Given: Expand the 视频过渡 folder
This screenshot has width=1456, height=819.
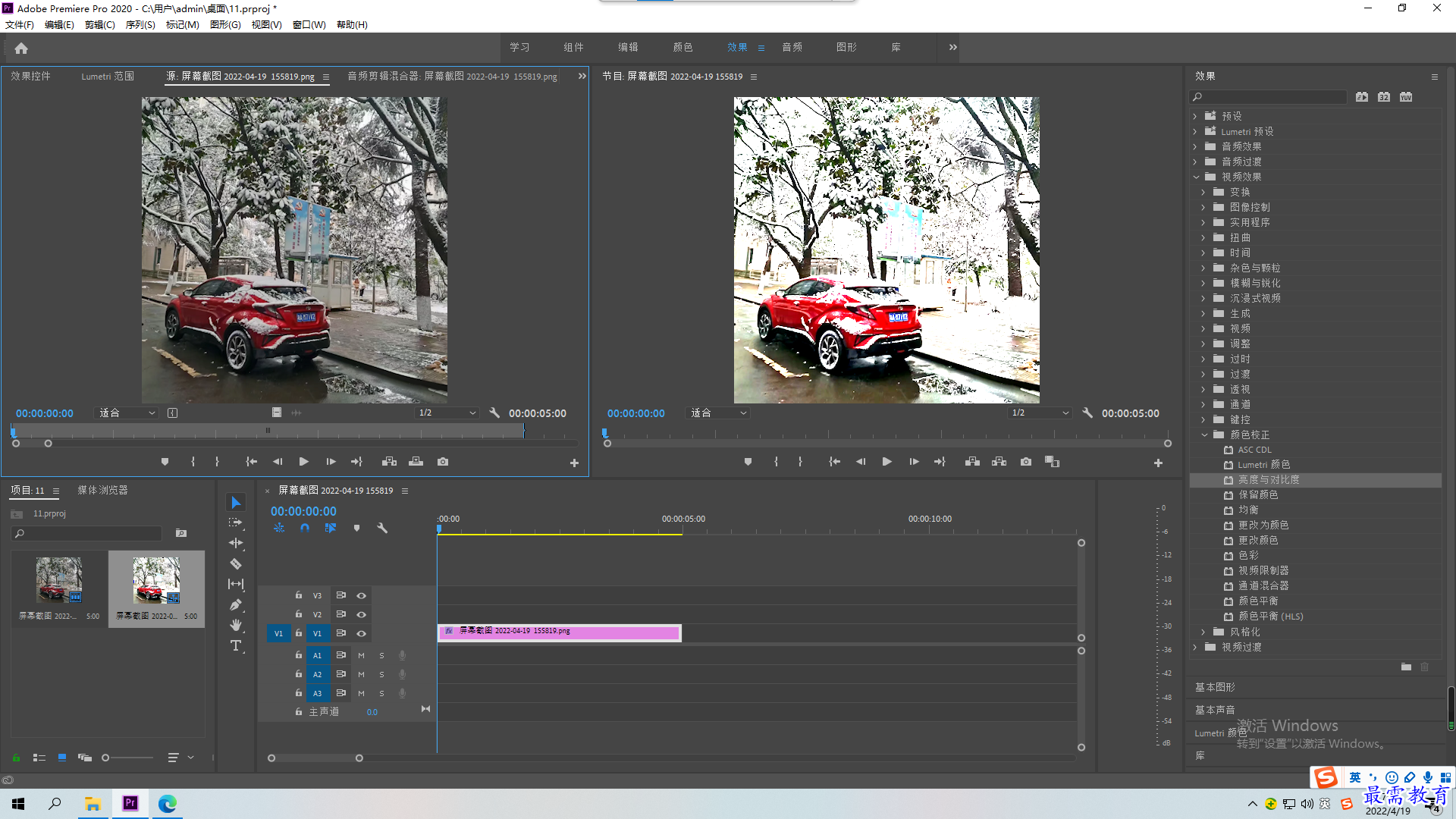Looking at the screenshot, I should (x=1195, y=647).
